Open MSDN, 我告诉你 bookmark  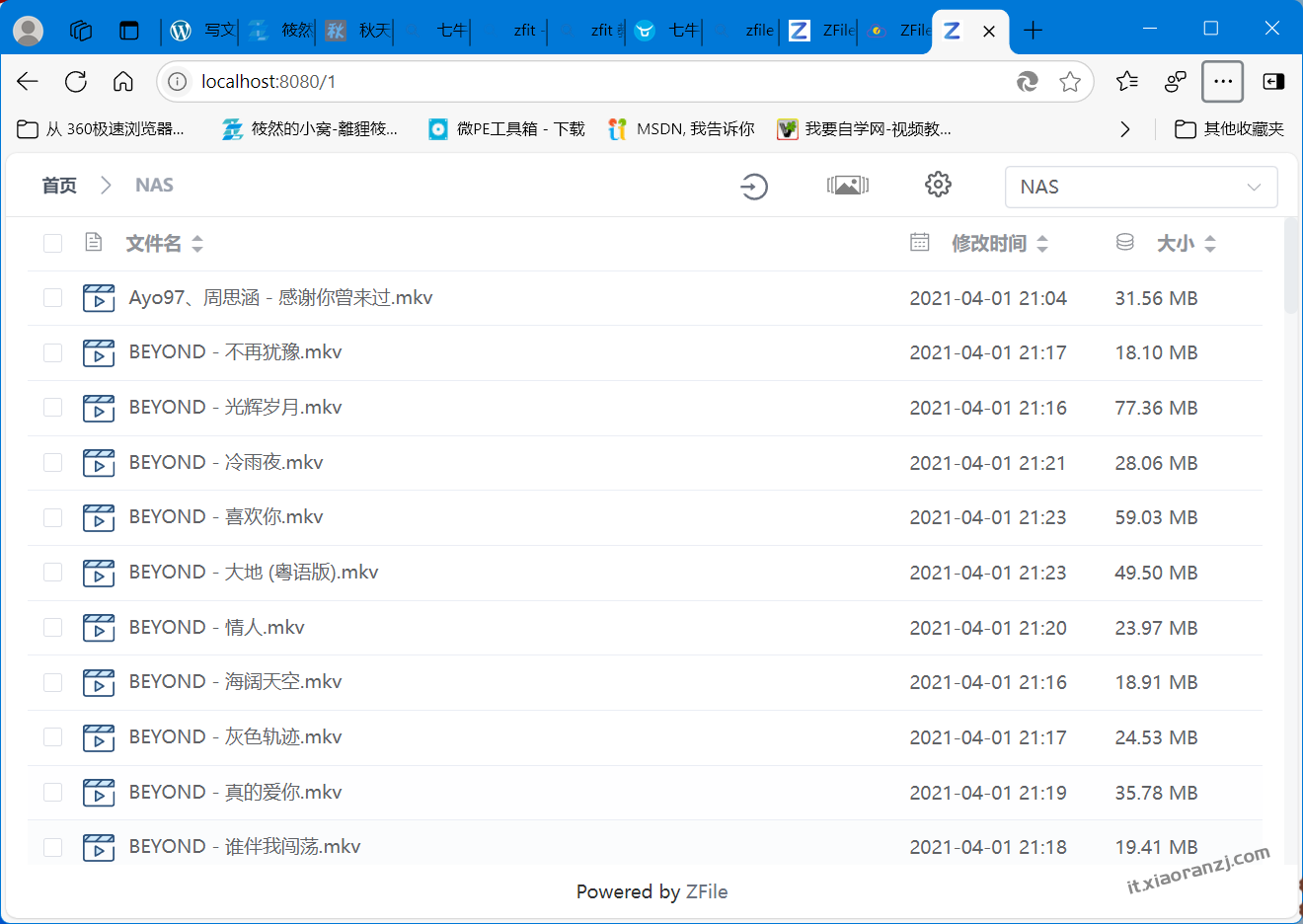tap(681, 129)
